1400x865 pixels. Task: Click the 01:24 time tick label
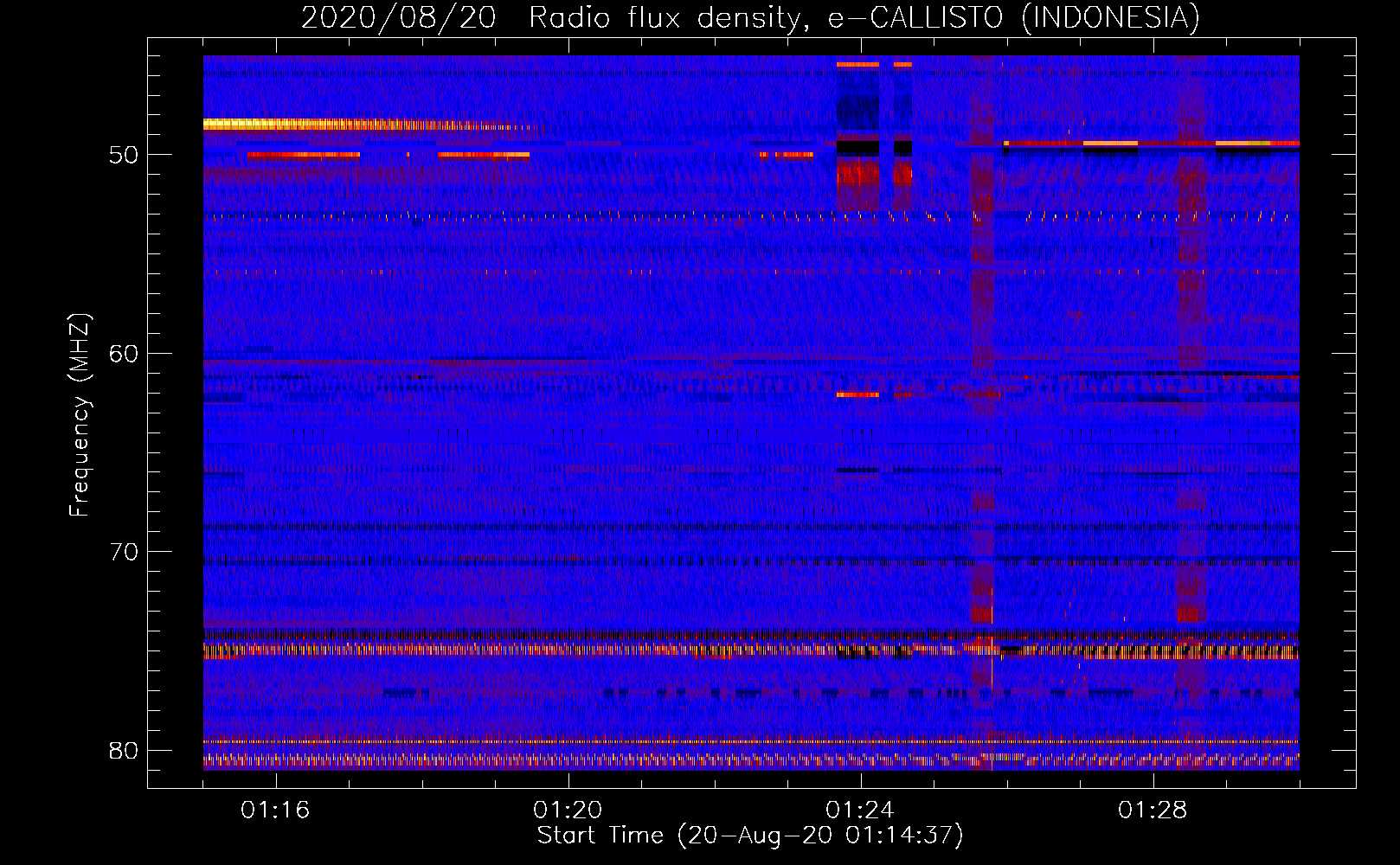860,811
